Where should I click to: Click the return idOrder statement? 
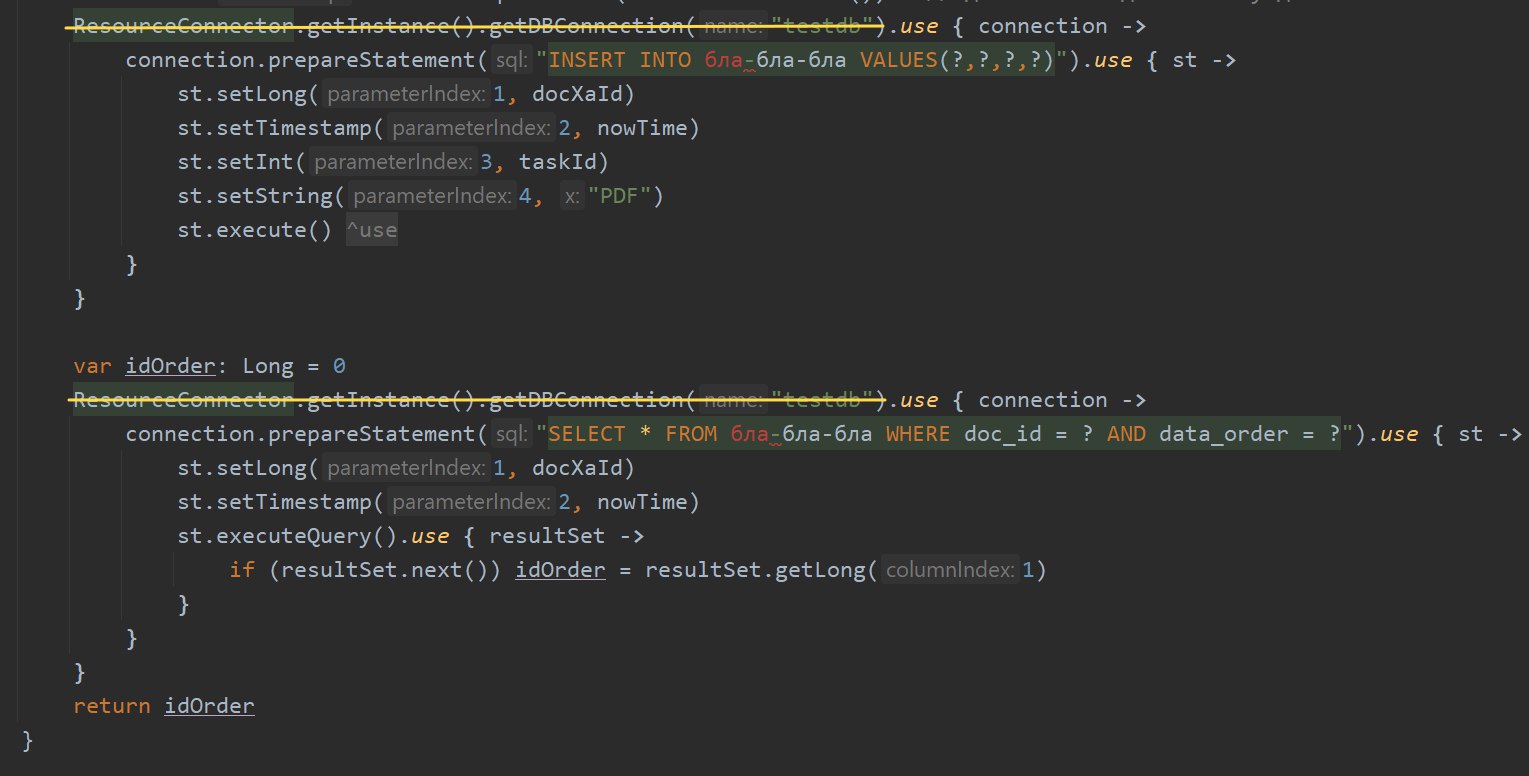point(164,706)
